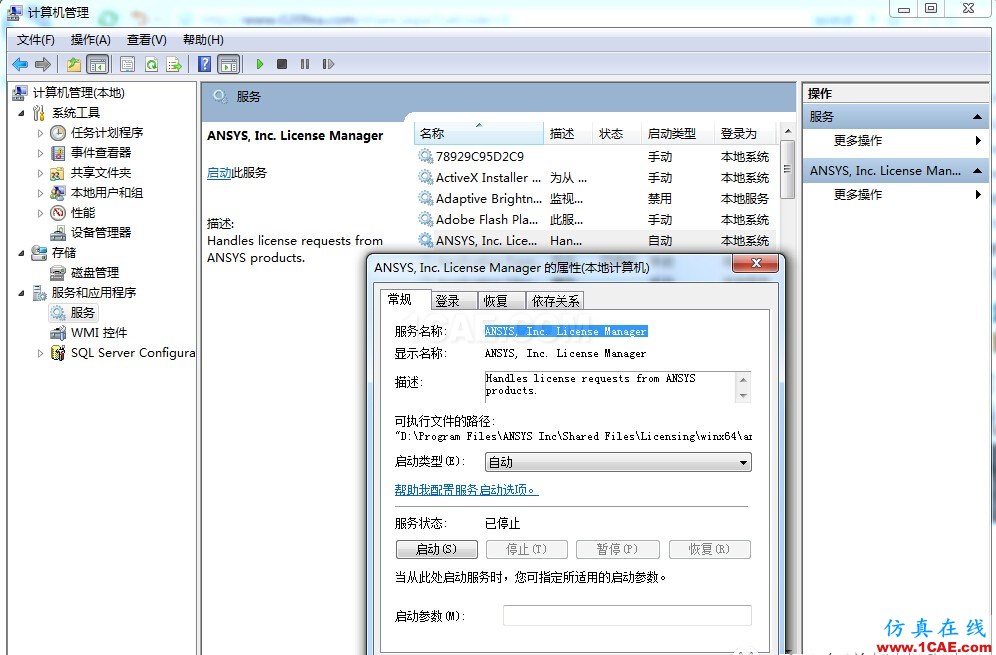The width and height of the screenshot is (996, 655).
Task: Expand the 任务计划程序 node arrow
Action: 40,133
